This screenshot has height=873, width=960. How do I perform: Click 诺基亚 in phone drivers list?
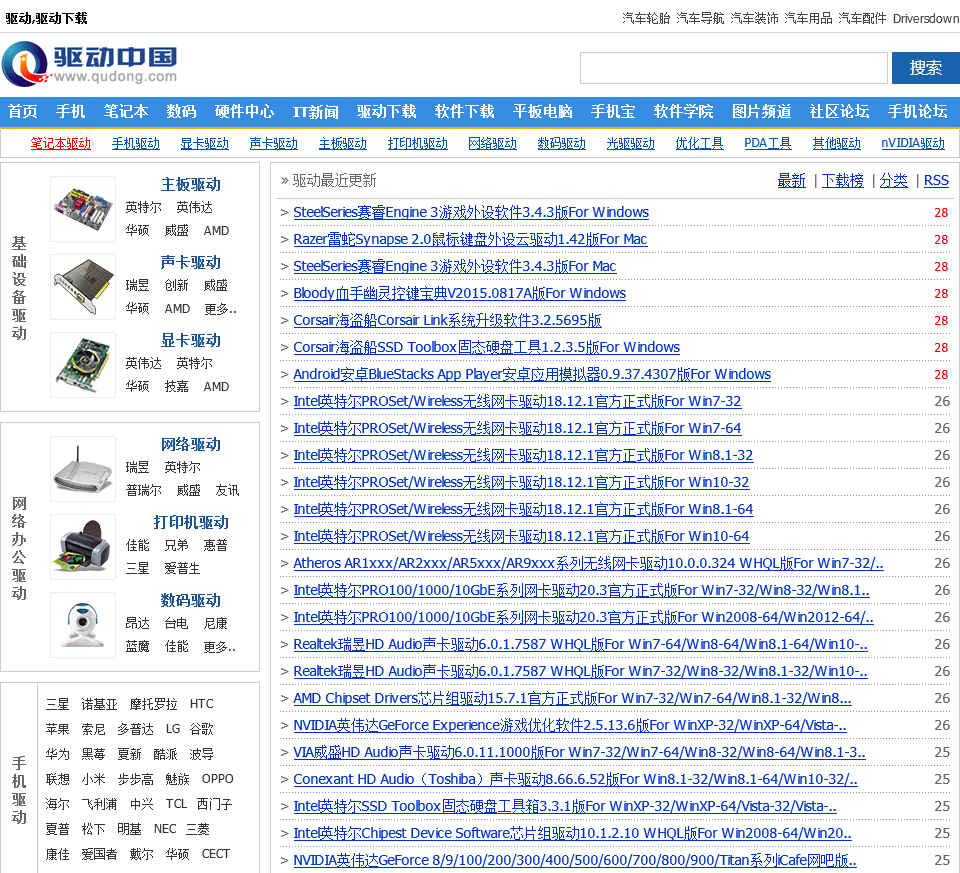[x=99, y=704]
